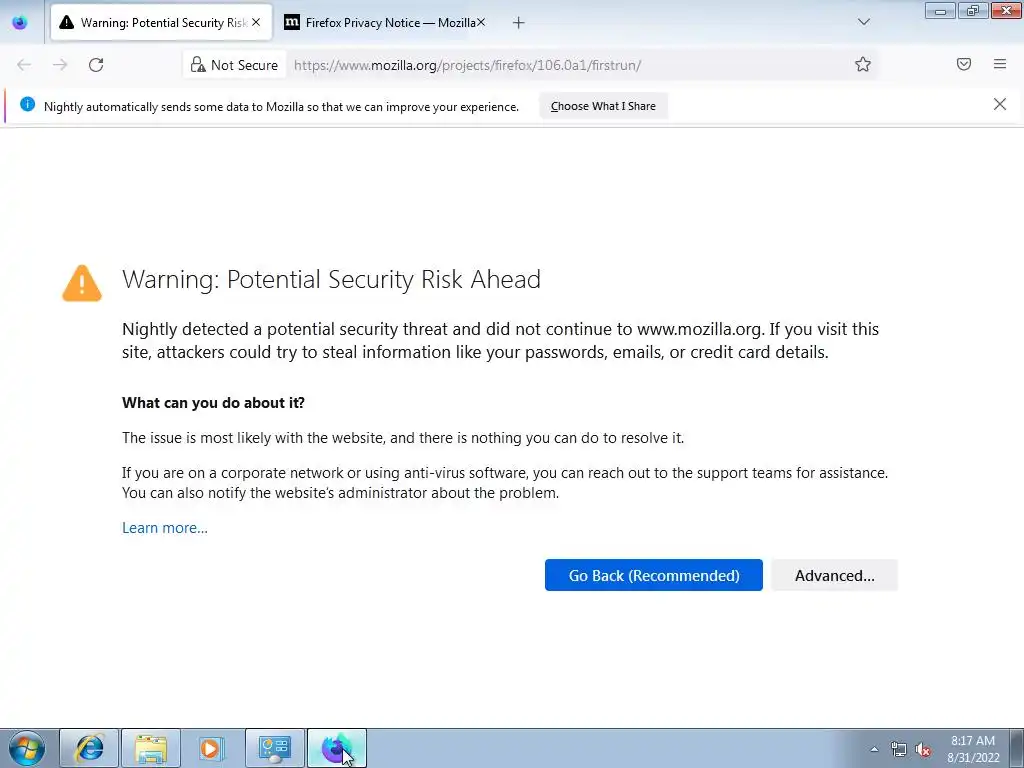Expand the Advanced... options
The image size is (1024, 768).
point(835,575)
